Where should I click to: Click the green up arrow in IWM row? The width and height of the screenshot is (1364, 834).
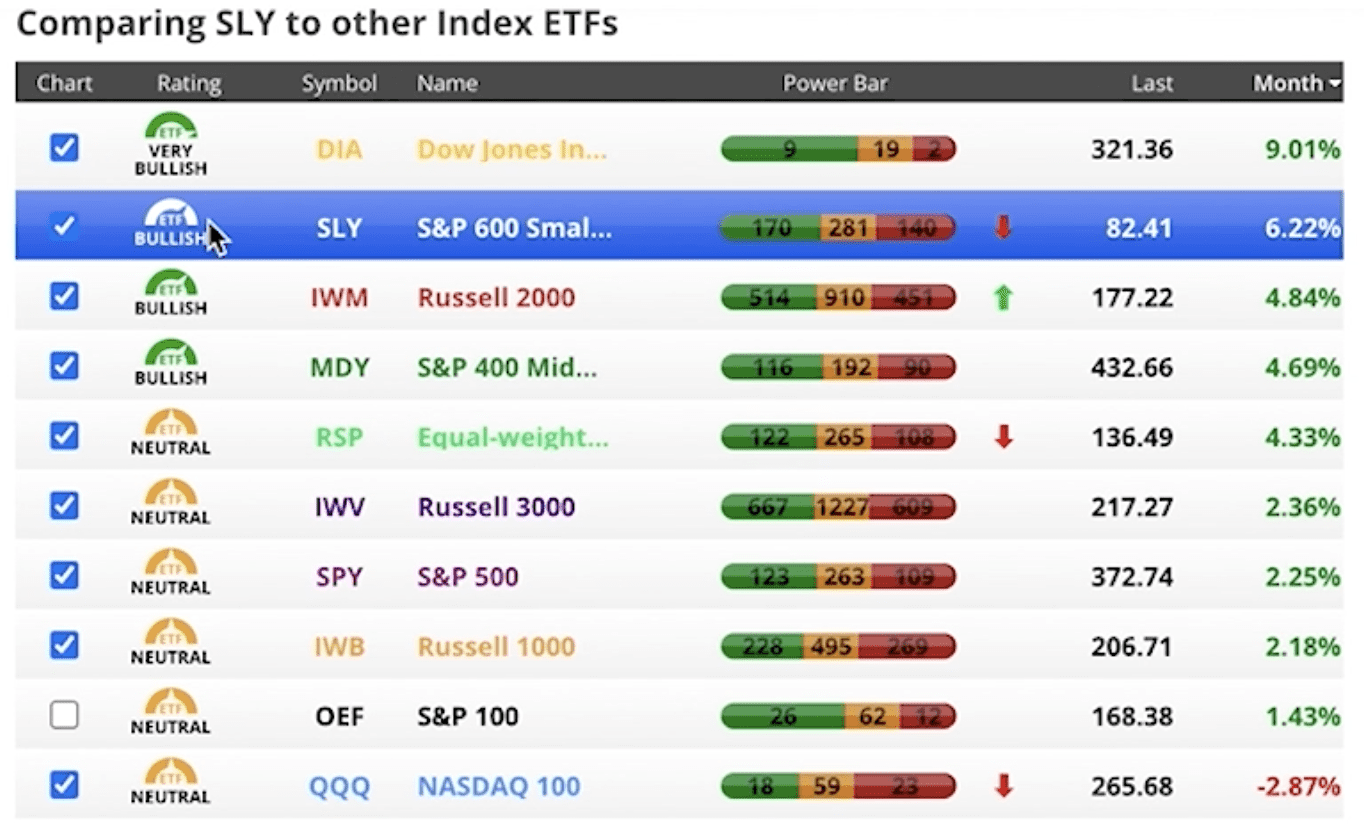1003,297
